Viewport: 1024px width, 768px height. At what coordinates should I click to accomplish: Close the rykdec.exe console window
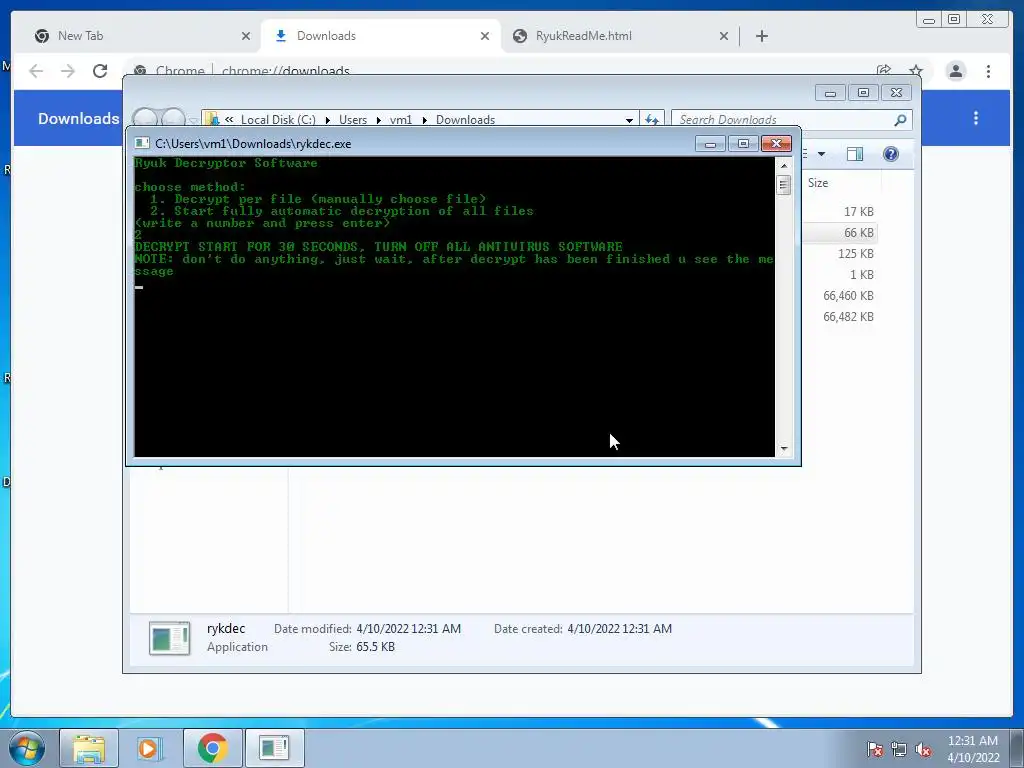(776, 144)
